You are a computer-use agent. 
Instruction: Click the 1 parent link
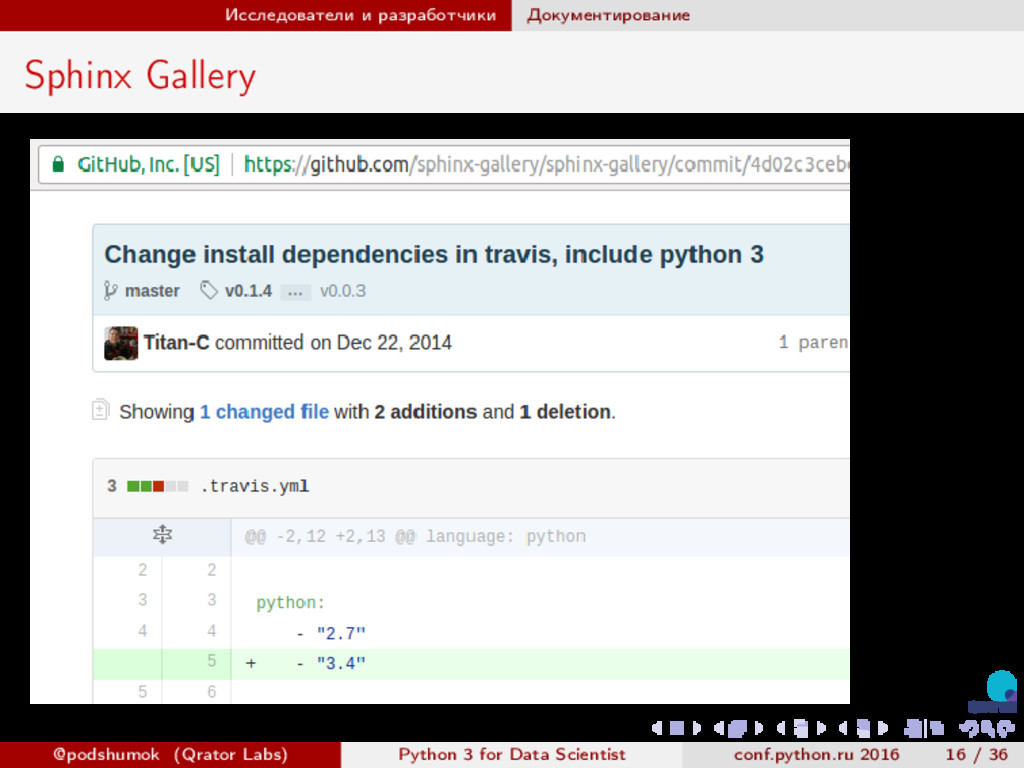point(814,342)
